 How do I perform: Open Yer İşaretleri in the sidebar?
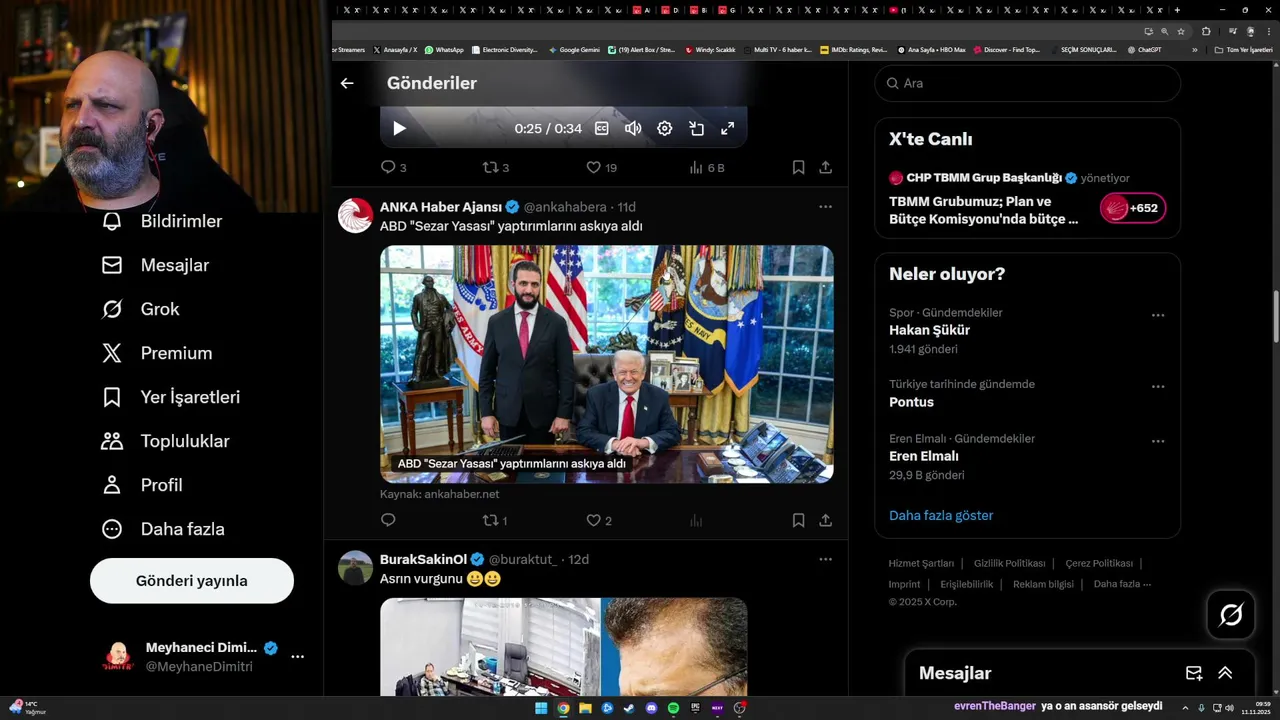pyautogui.click(x=171, y=397)
